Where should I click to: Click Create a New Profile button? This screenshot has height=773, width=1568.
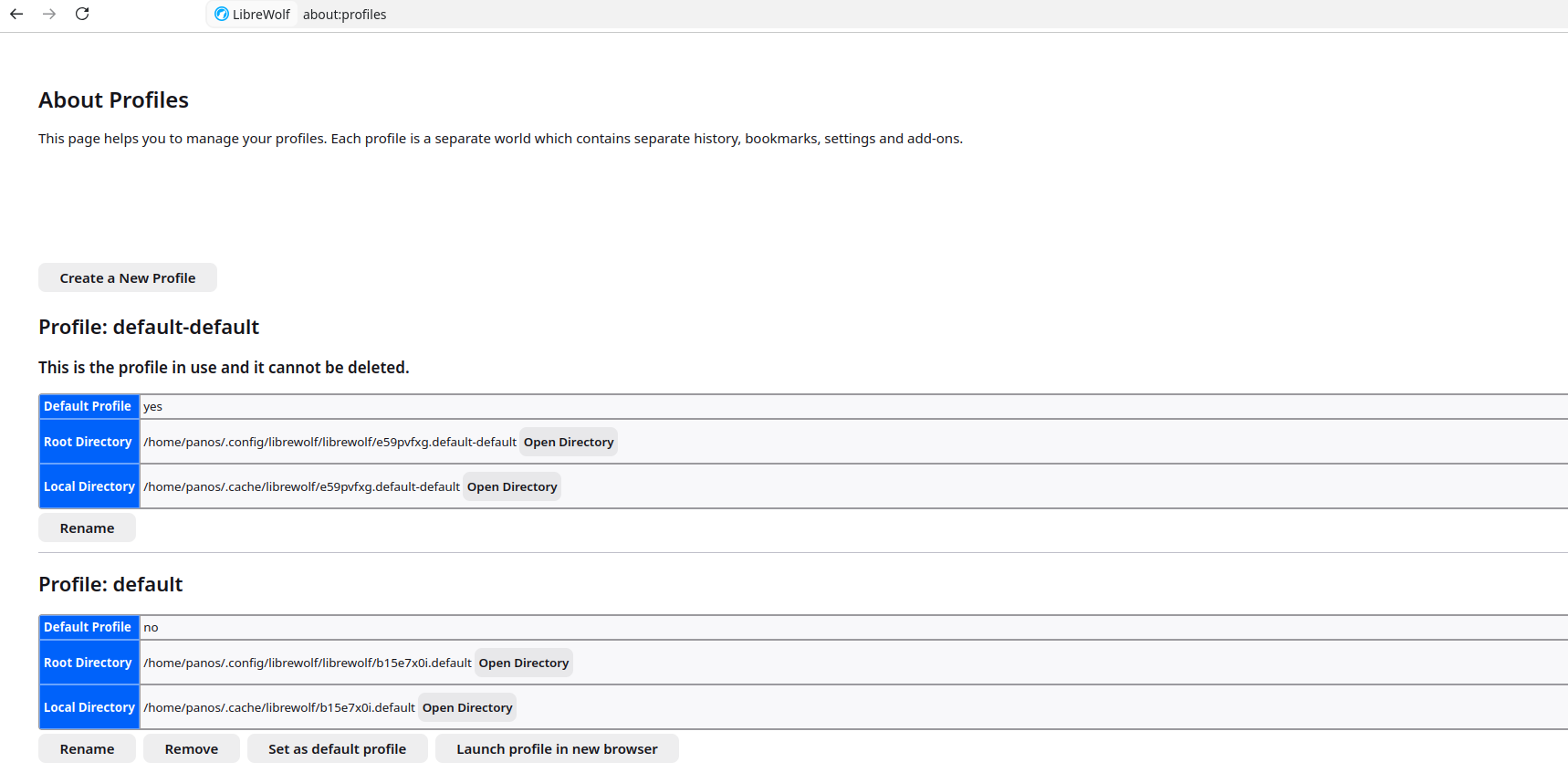point(128,277)
